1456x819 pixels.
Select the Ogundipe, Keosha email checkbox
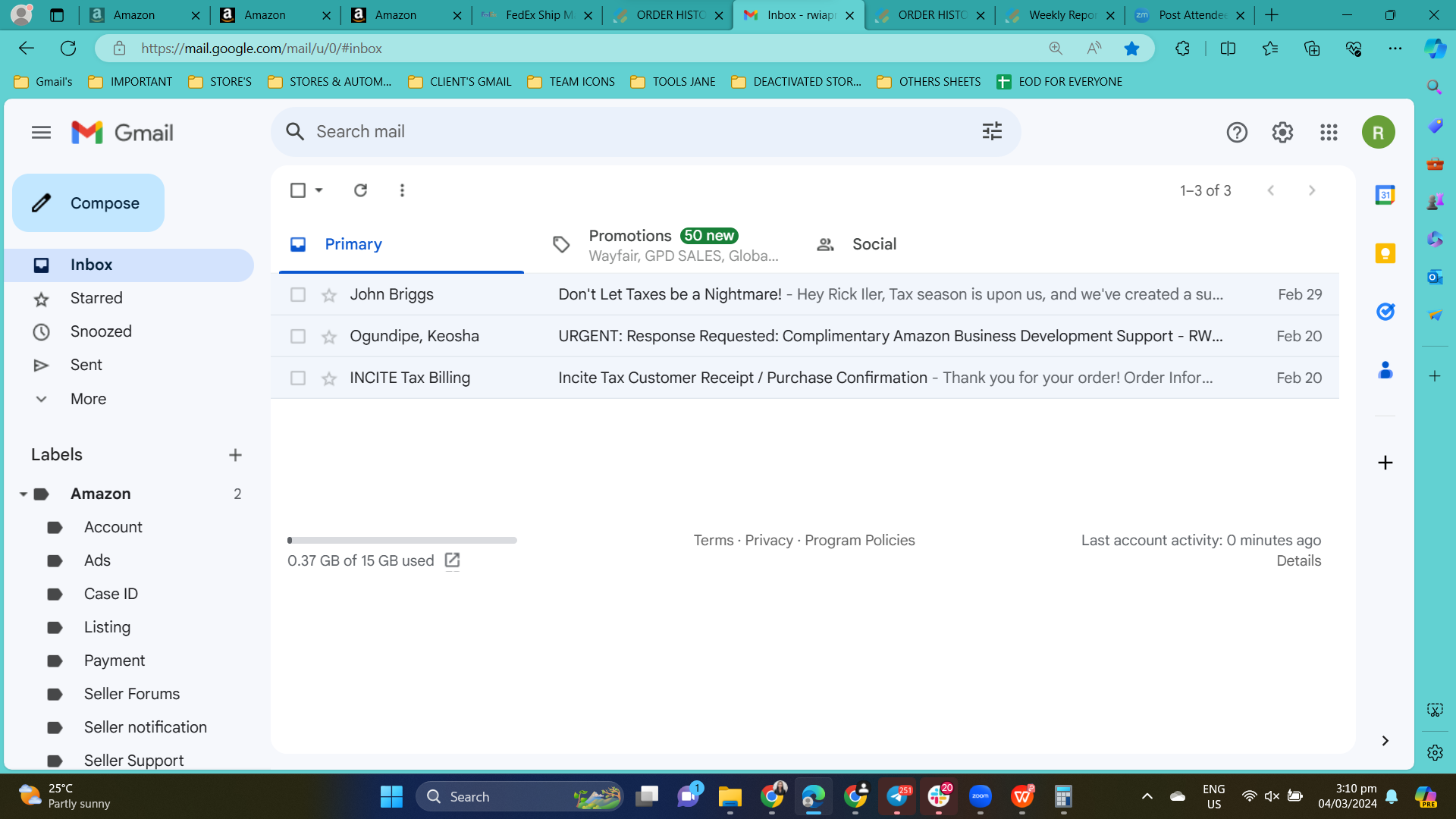298,336
